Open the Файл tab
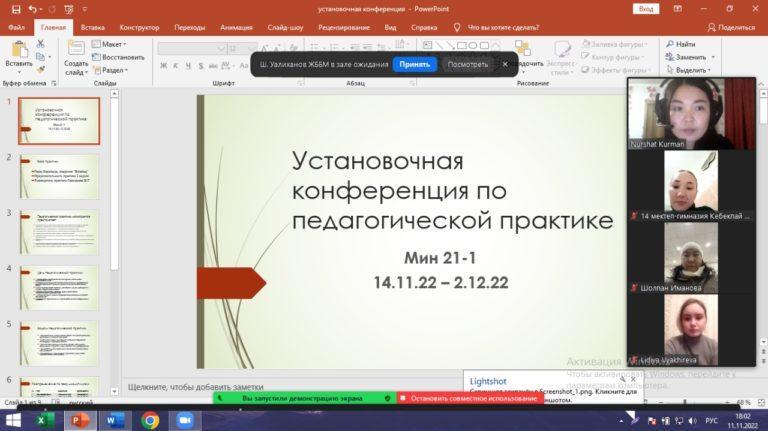768x431 pixels. [x=16, y=27]
